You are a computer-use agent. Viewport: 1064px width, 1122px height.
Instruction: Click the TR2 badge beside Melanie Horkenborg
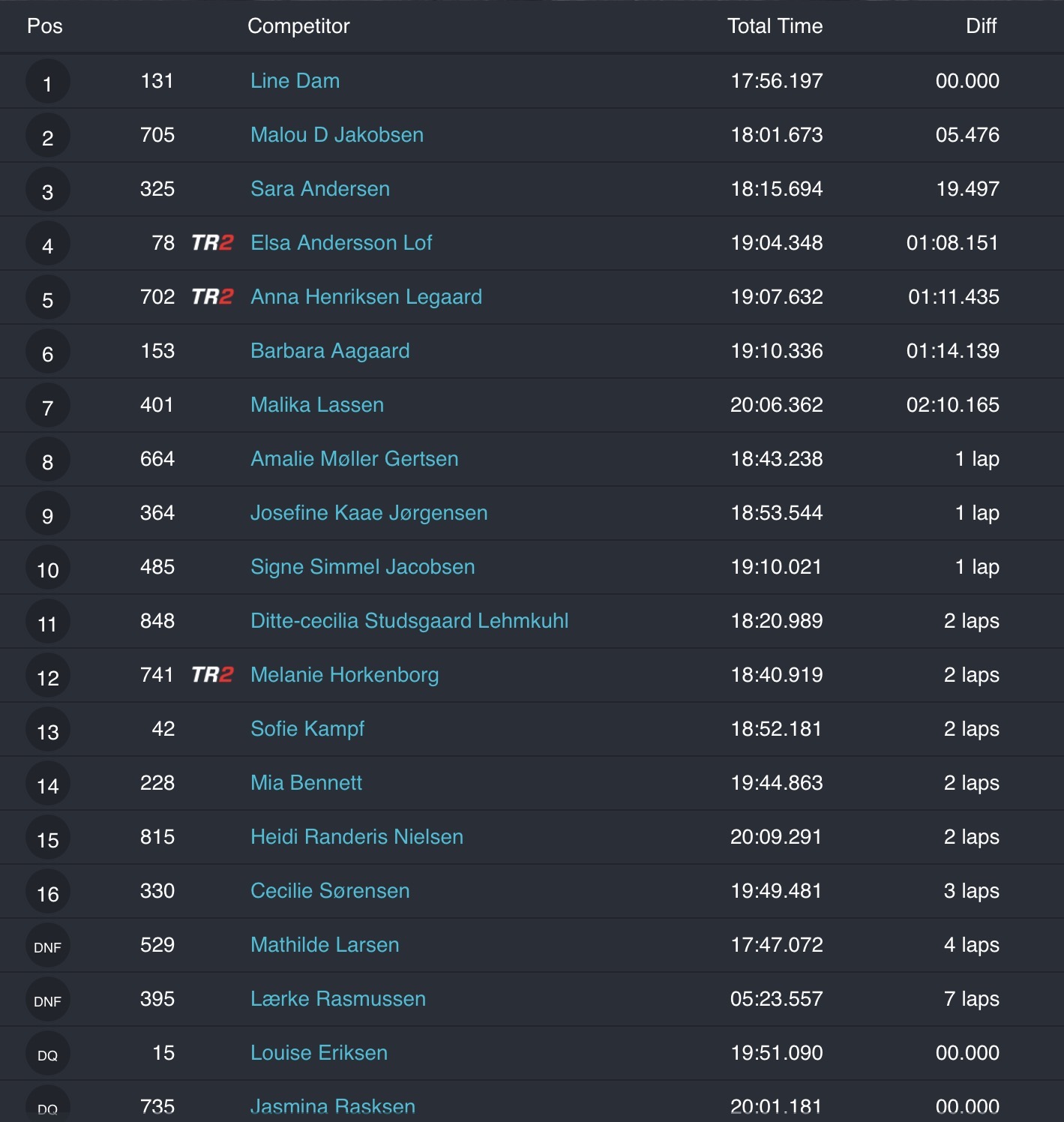212,675
